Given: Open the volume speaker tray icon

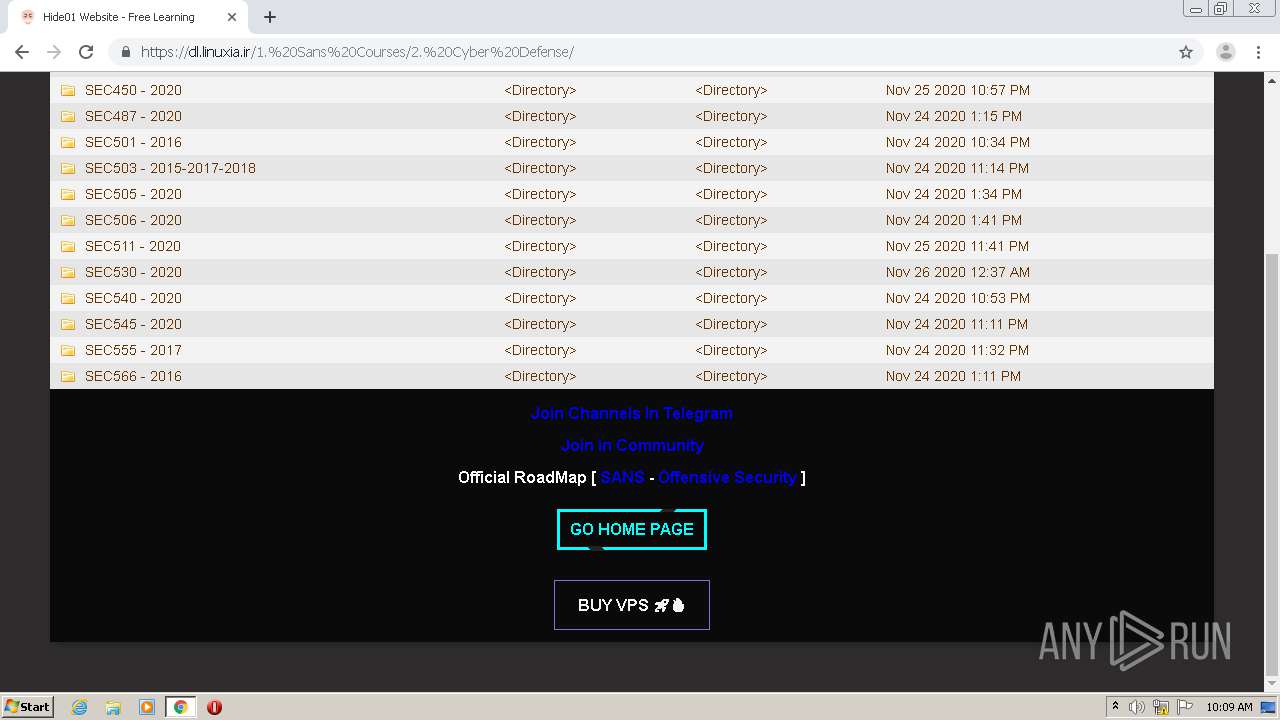Looking at the screenshot, I should tap(1137, 707).
